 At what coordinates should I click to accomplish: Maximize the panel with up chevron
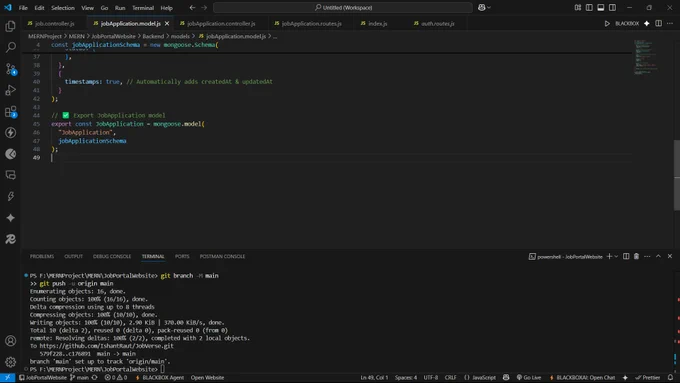pos(658,256)
